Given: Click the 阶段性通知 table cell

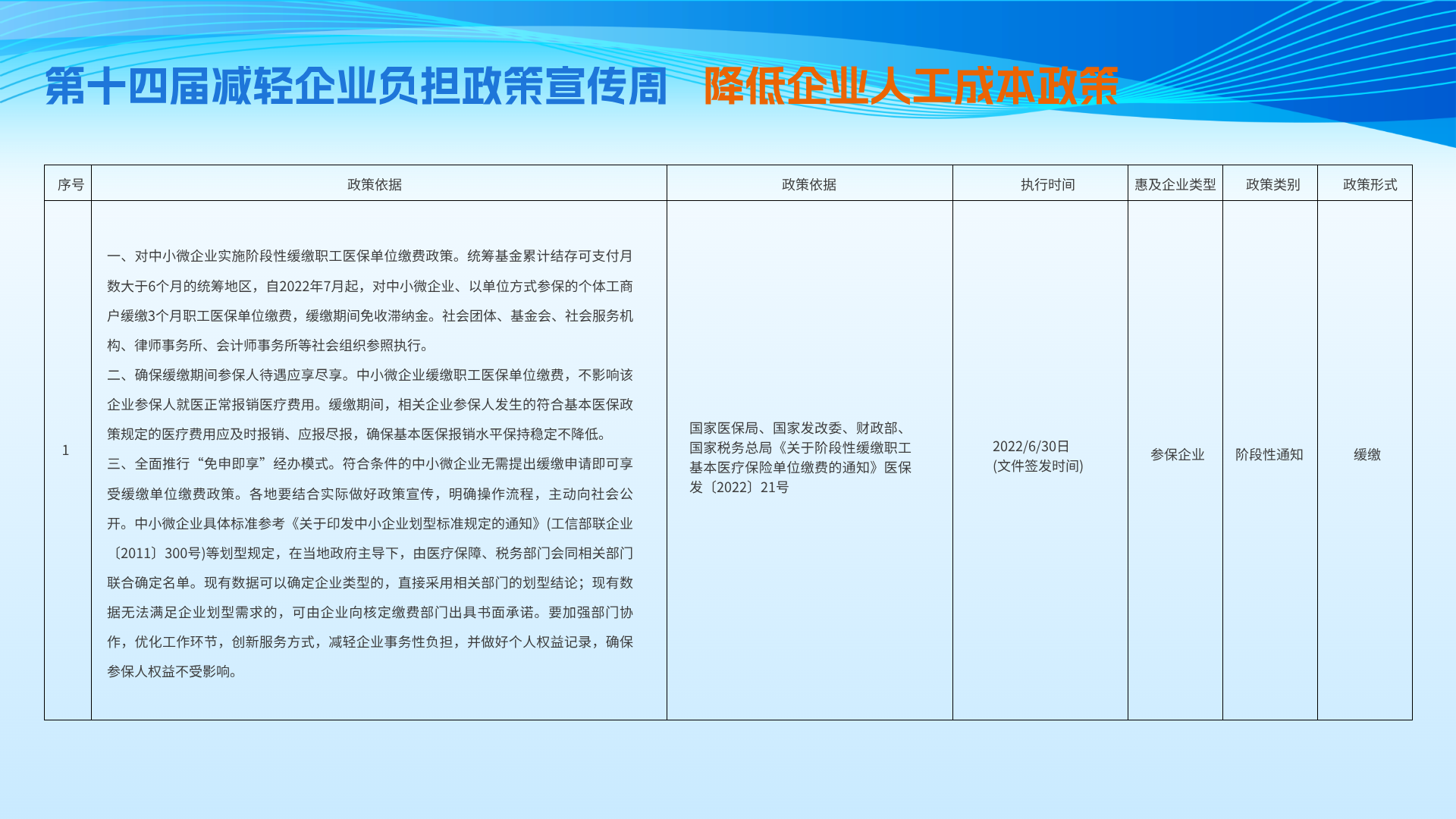Looking at the screenshot, I should coord(1269,454).
